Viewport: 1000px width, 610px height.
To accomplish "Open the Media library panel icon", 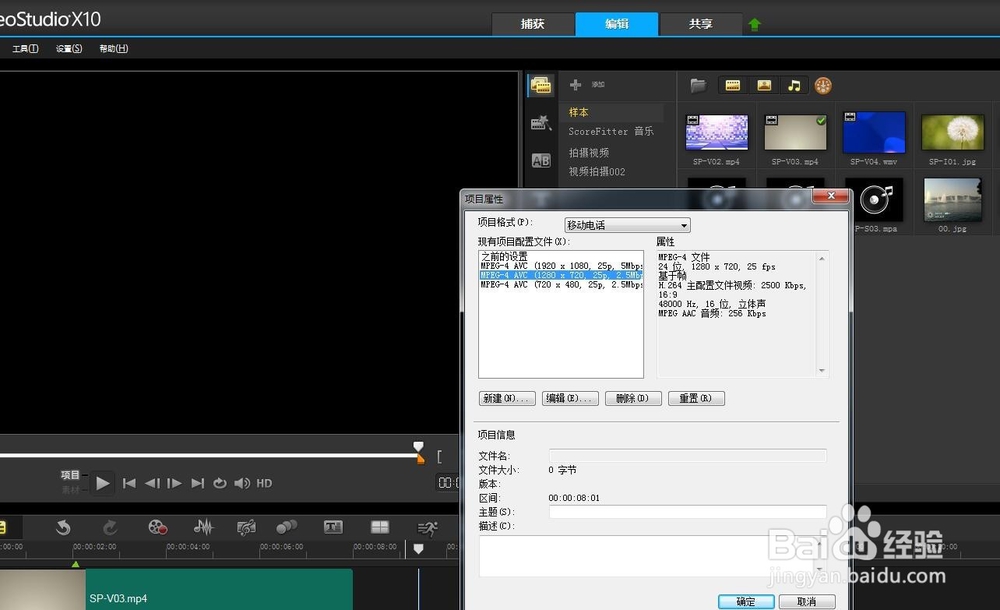I will pyautogui.click(x=541, y=86).
